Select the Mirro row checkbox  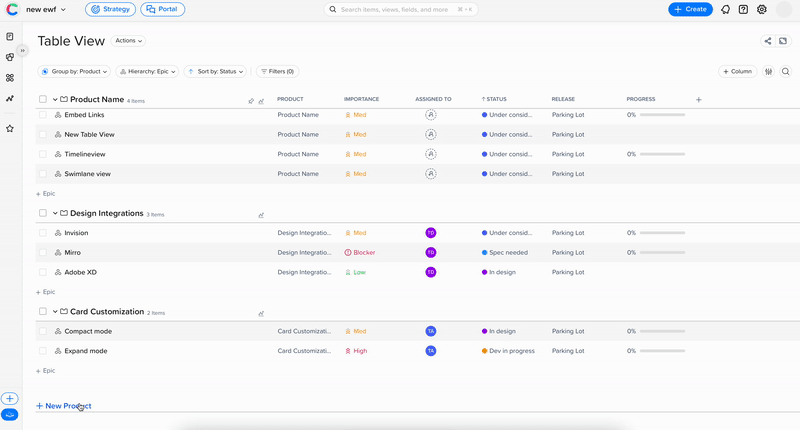tap(43, 253)
